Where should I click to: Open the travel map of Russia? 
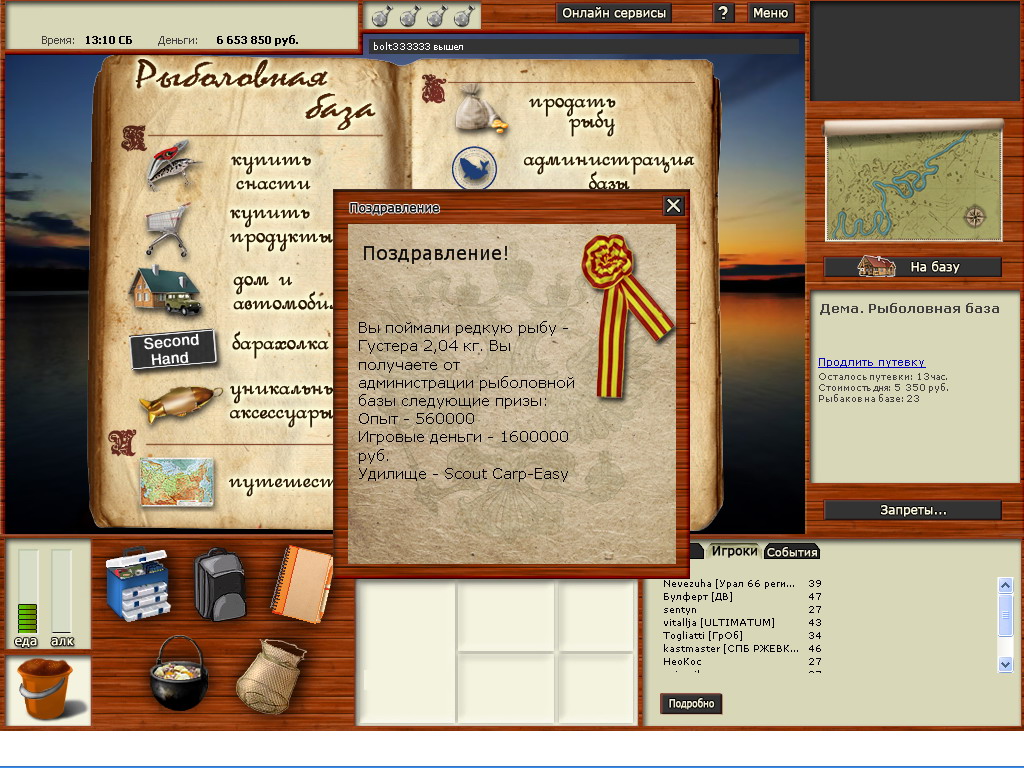click(176, 483)
